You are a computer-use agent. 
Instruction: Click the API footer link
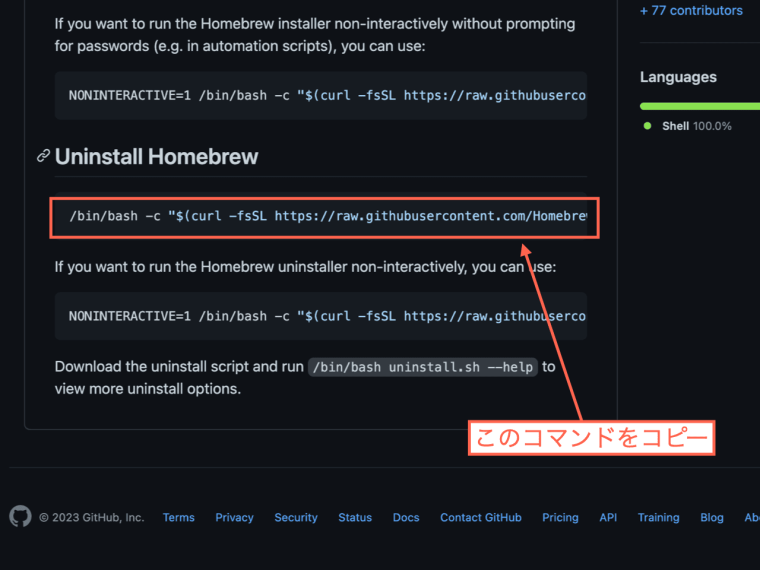pos(608,518)
